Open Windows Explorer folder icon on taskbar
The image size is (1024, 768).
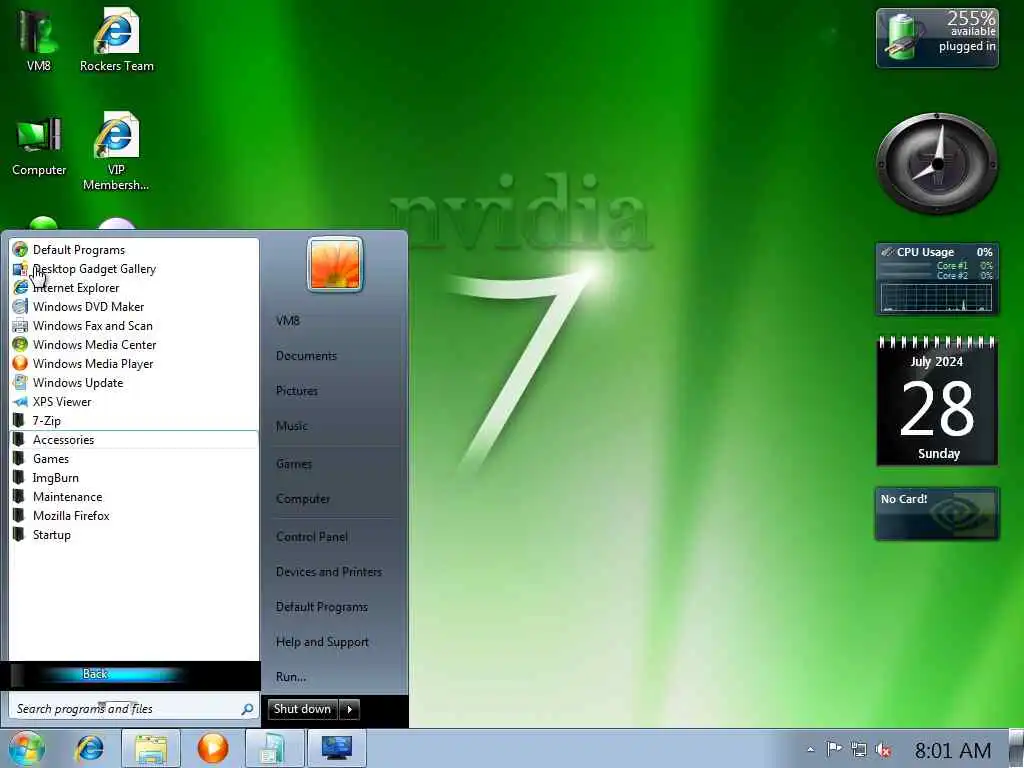point(151,748)
